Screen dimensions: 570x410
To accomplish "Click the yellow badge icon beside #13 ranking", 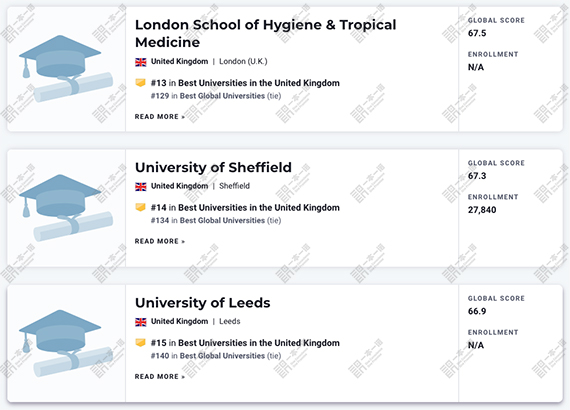I will 140,83.
